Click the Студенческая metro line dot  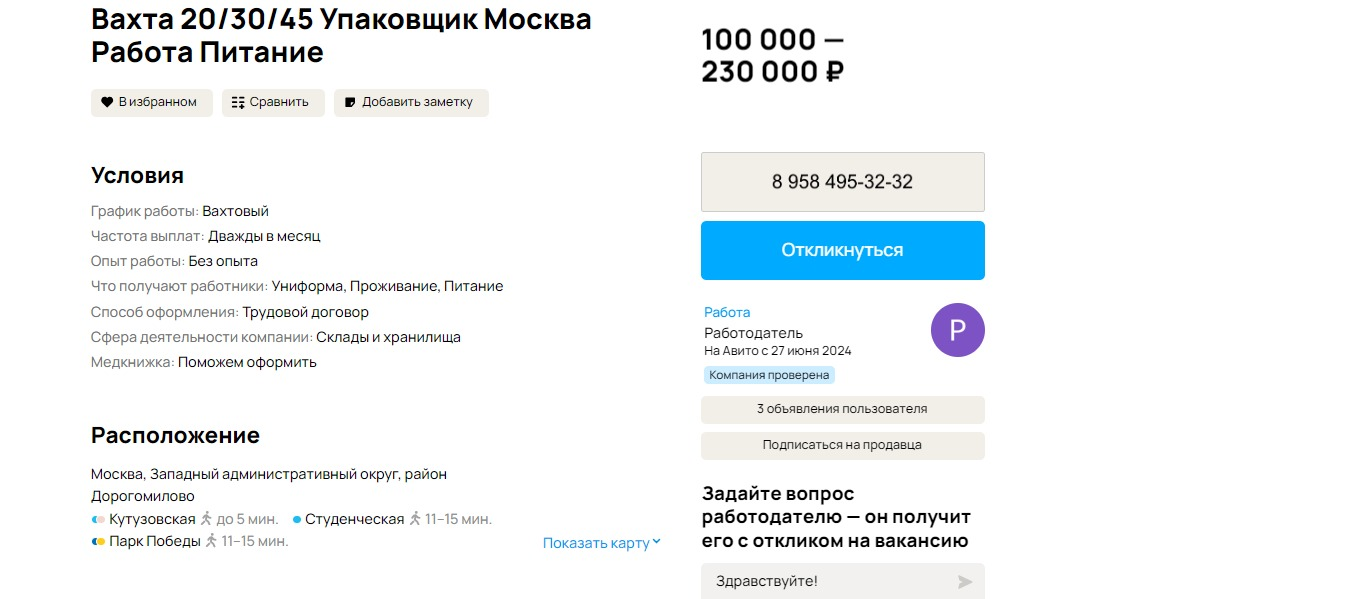tap(297, 519)
